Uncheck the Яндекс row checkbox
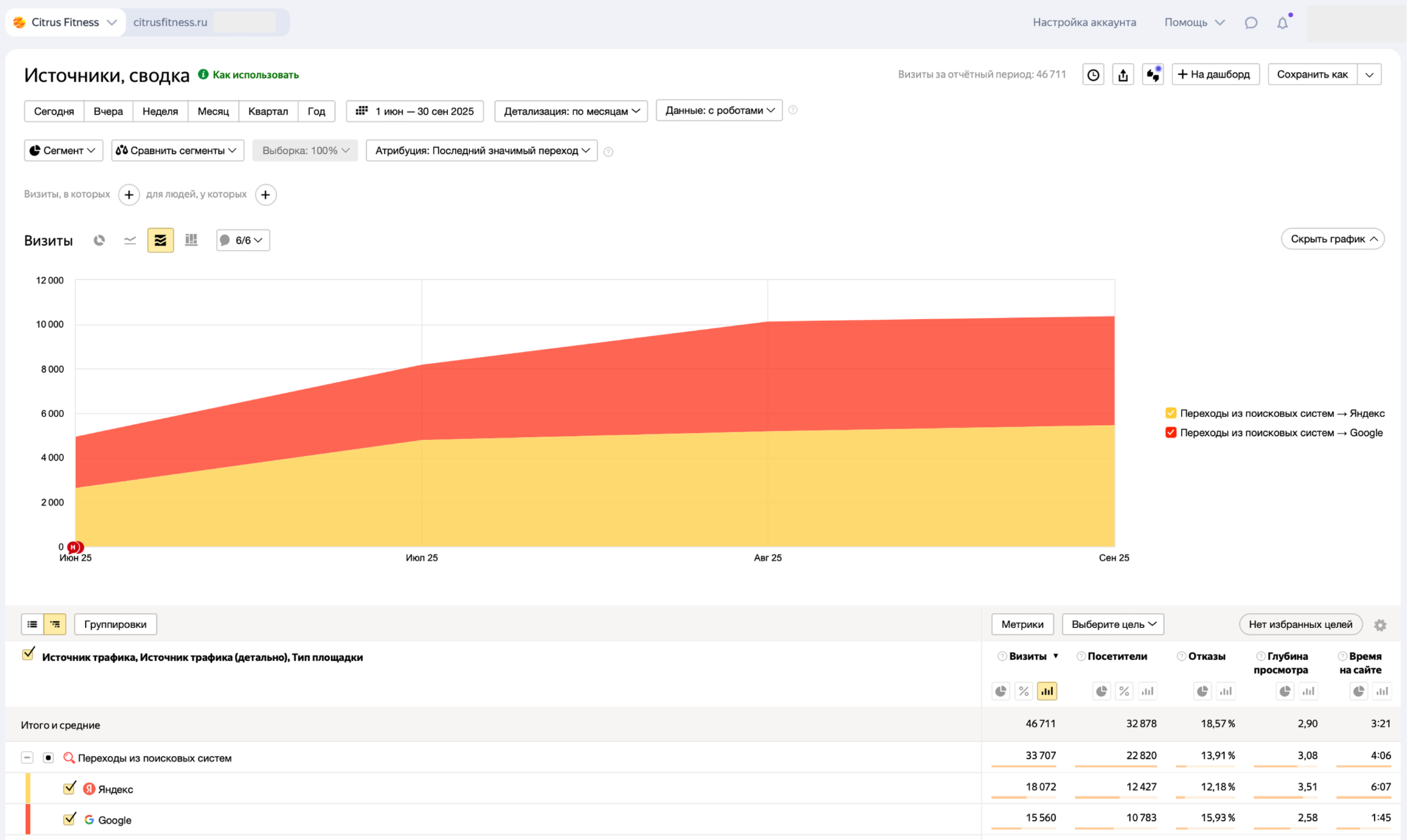This screenshot has width=1407, height=840. 70,788
